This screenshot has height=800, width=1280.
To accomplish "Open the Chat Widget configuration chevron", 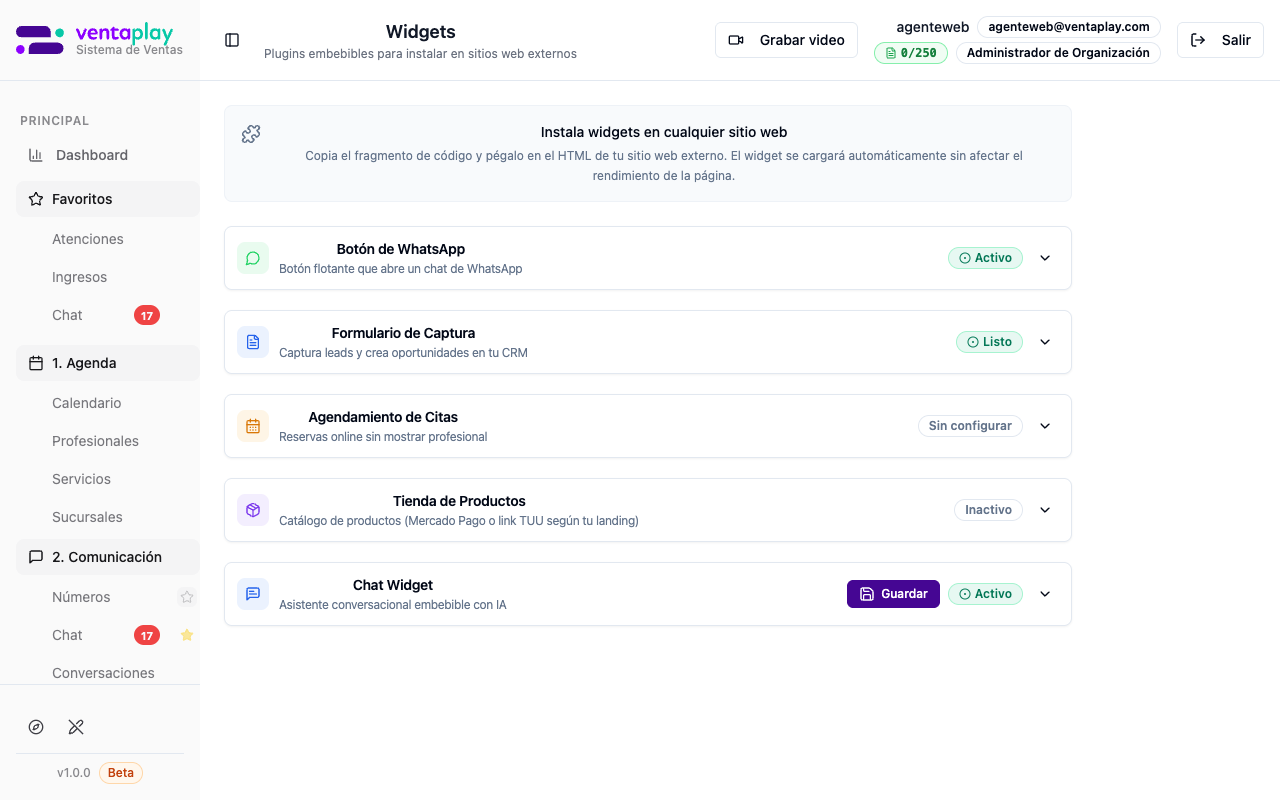I will [1045, 594].
